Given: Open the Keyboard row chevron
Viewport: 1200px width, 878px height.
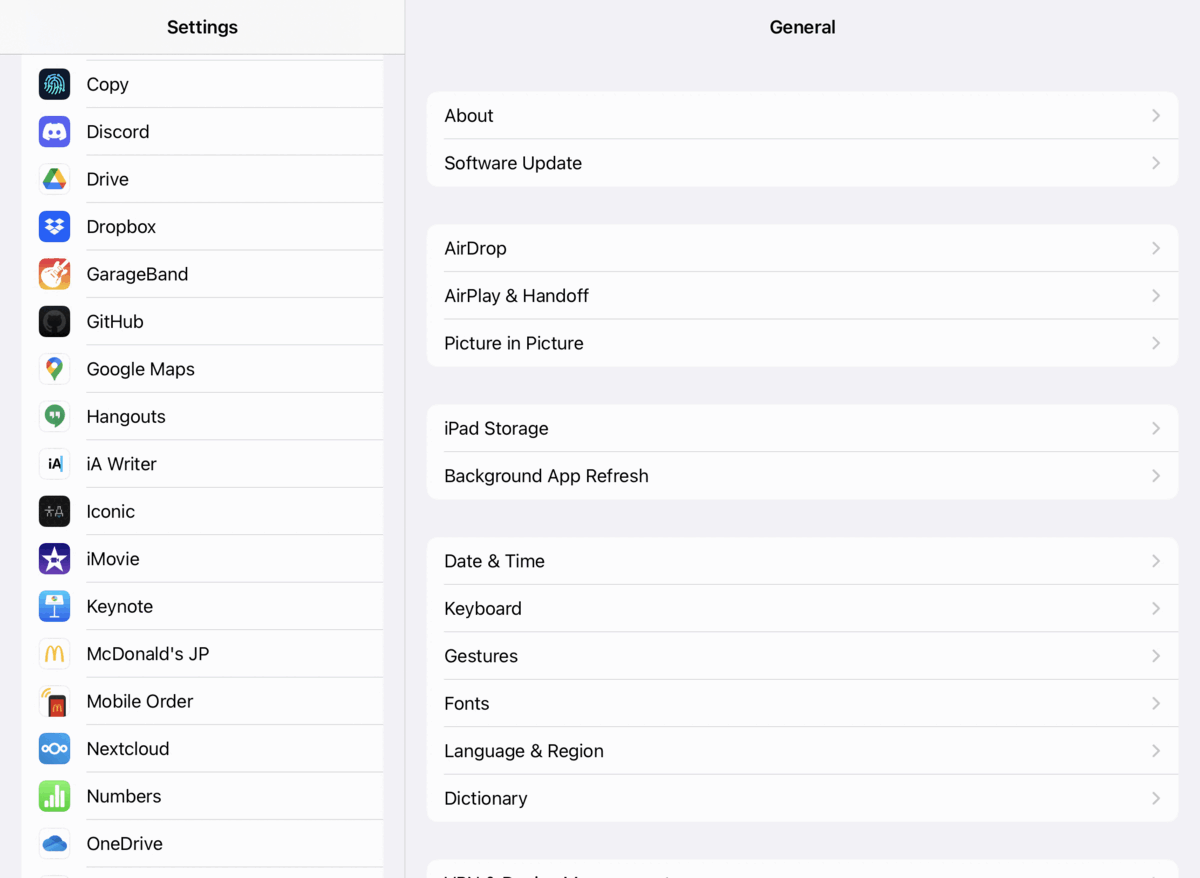Looking at the screenshot, I should point(1156,608).
